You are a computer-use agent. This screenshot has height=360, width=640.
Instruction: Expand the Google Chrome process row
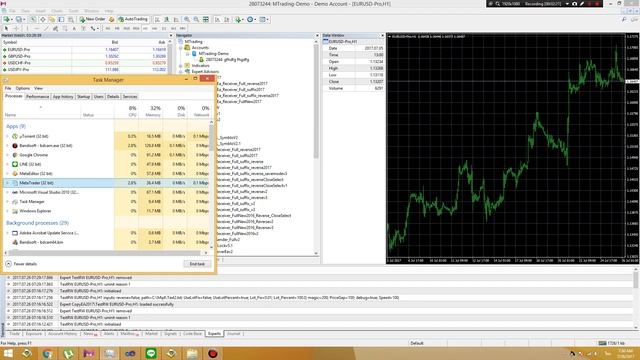click(7, 155)
